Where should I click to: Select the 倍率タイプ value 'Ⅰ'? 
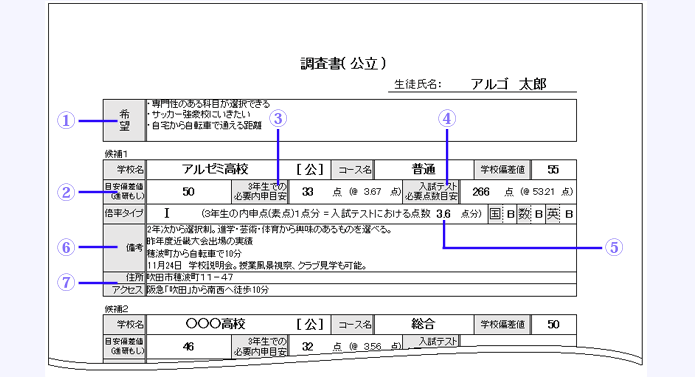(167, 214)
